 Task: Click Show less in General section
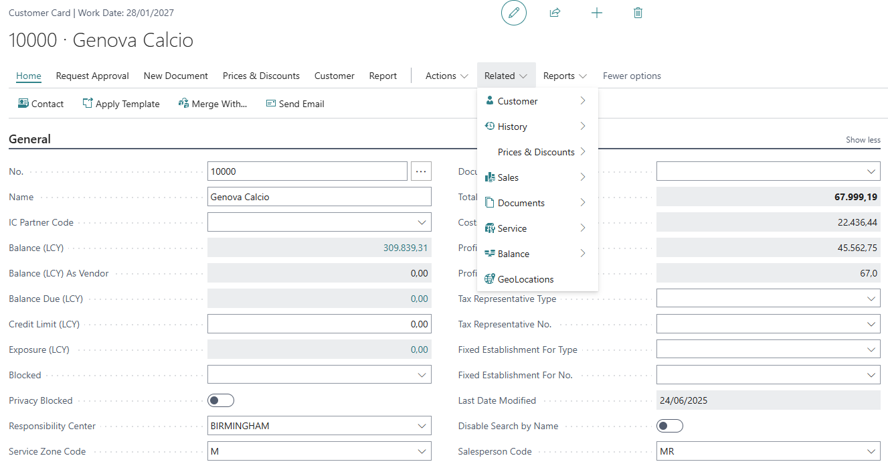(863, 139)
